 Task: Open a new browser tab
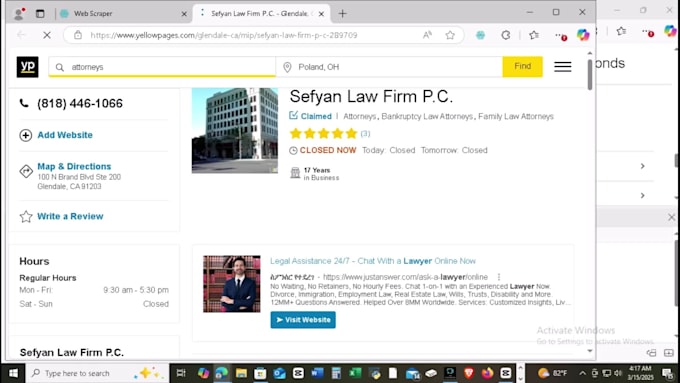[x=343, y=14]
